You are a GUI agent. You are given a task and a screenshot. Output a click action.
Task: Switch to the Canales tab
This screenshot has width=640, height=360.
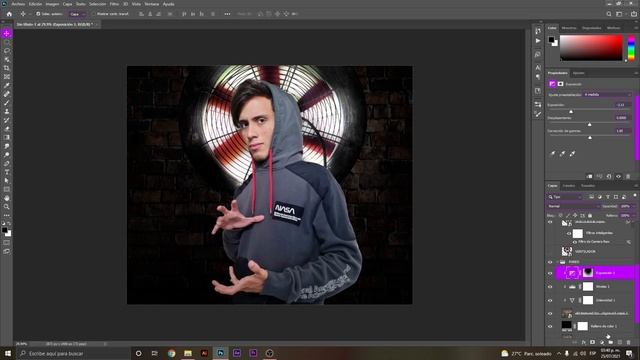(x=569, y=186)
